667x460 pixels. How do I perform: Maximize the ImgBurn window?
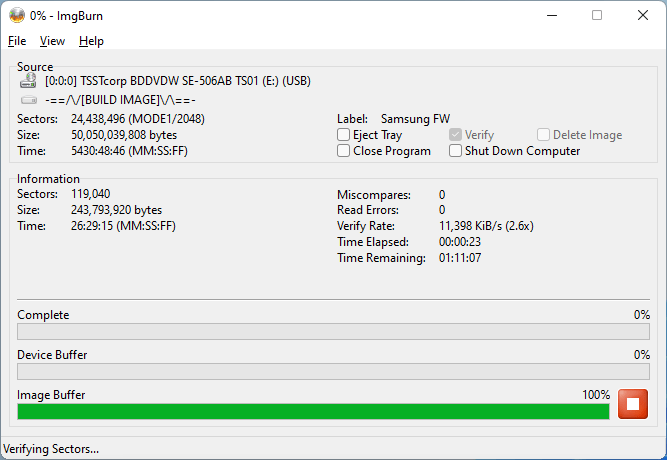597,15
